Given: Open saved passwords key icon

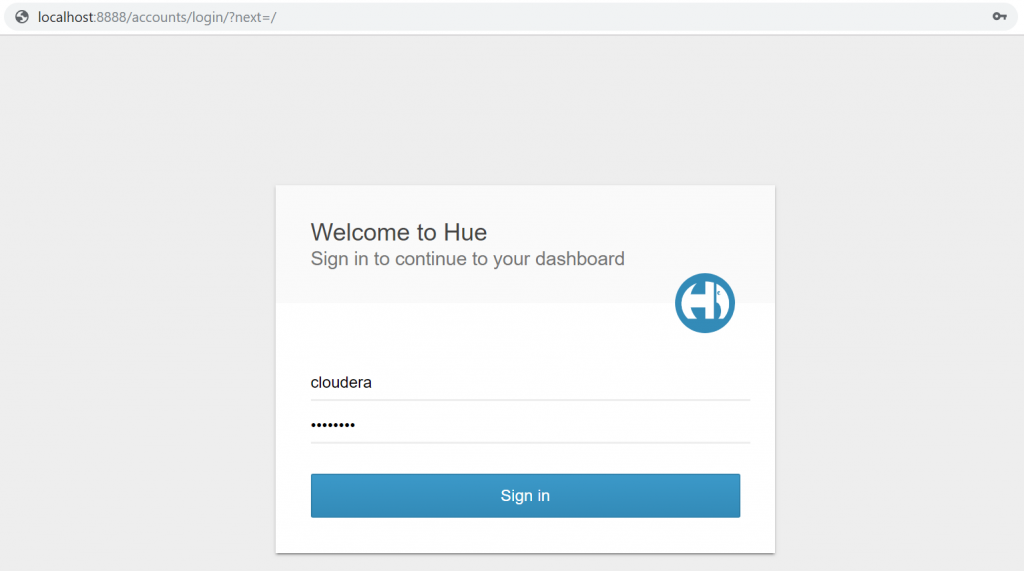Looking at the screenshot, I should 999,16.
